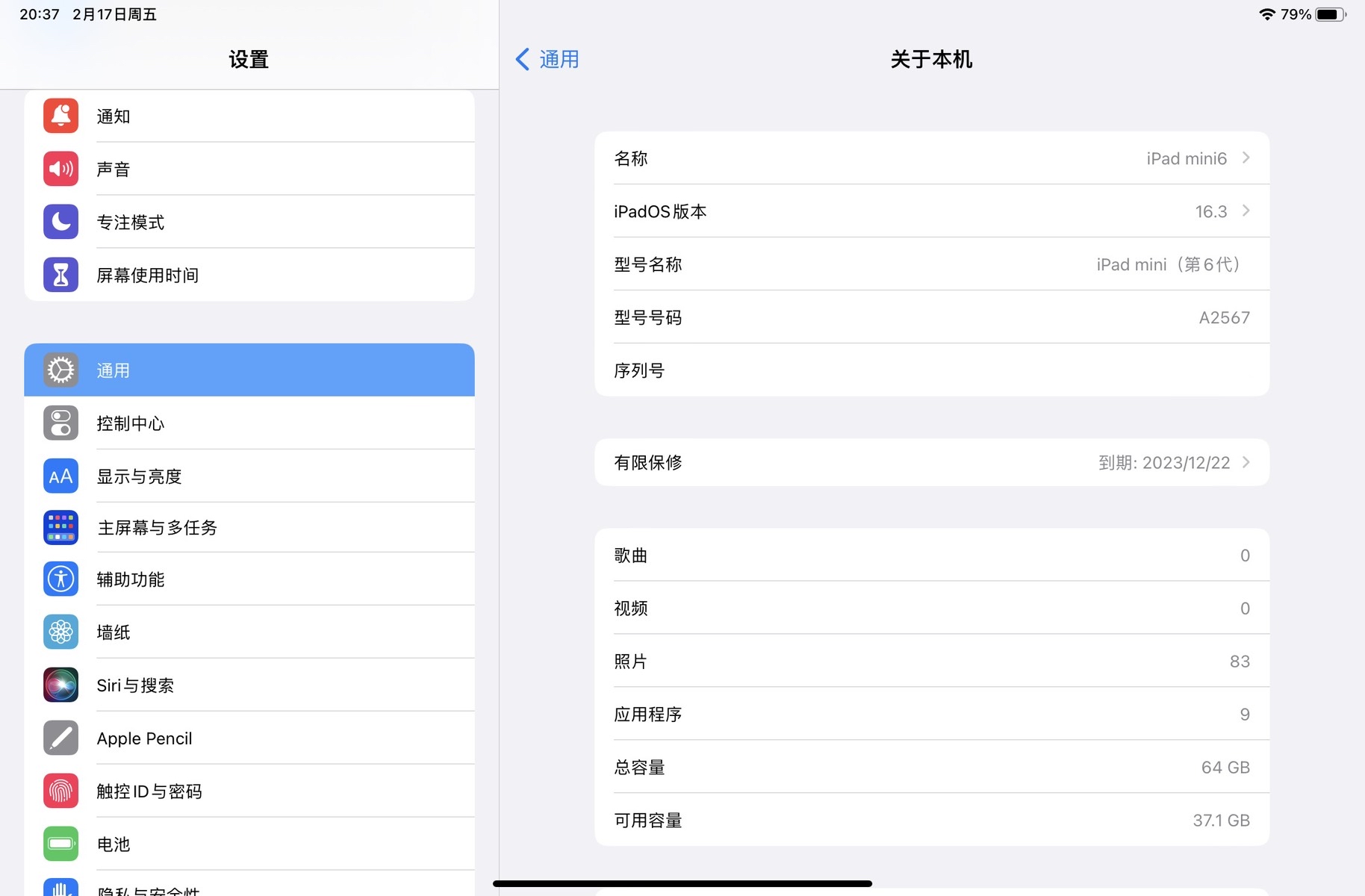Viewport: 1365px width, 896px height.
Task: Tap the Home Screen grid icon
Action: coord(60,527)
